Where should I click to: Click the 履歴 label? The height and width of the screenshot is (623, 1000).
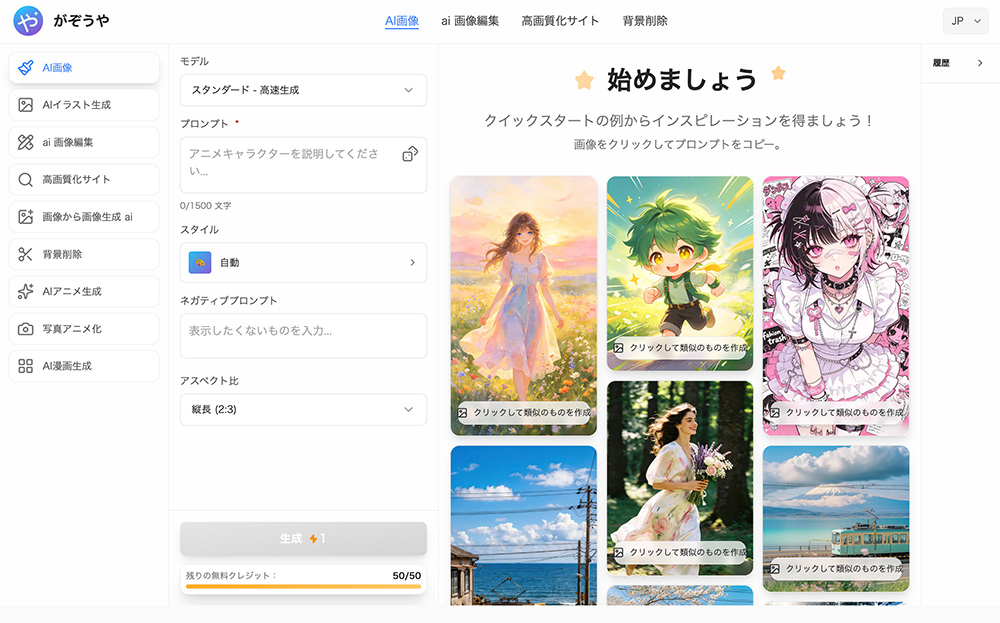[x=941, y=62]
